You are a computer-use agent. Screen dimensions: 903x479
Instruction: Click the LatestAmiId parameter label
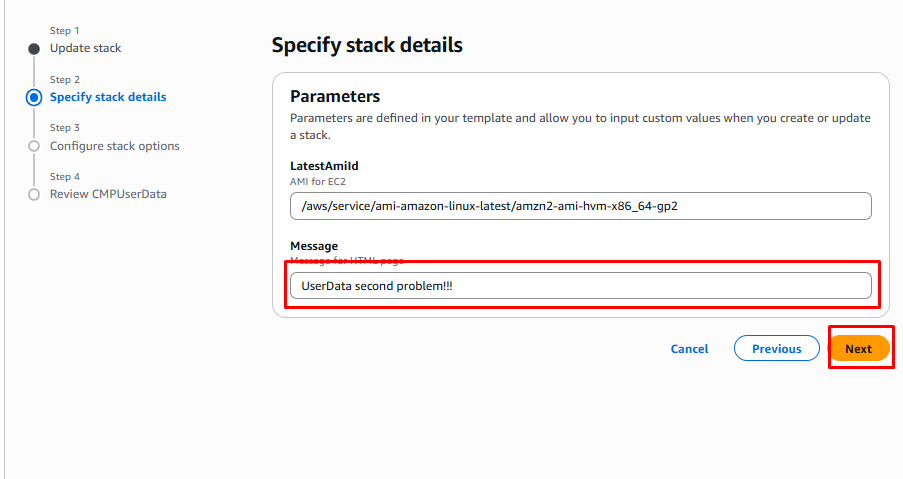323,166
